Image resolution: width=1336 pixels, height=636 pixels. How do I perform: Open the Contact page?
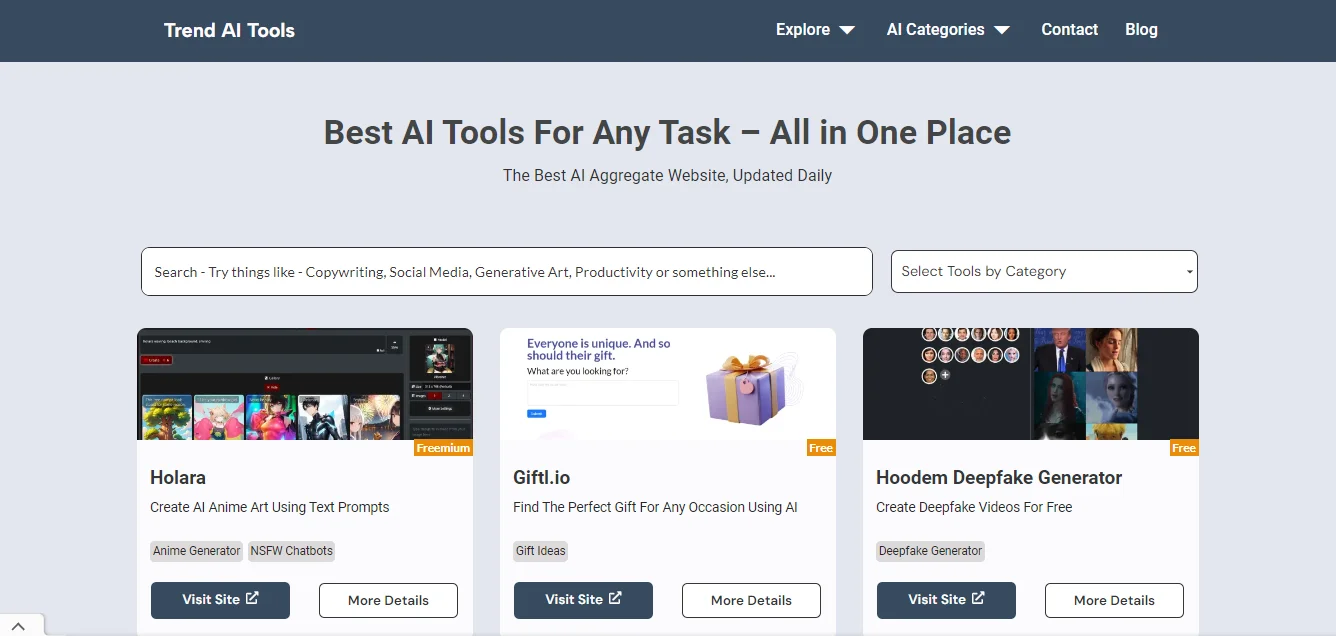(x=1069, y=29)
